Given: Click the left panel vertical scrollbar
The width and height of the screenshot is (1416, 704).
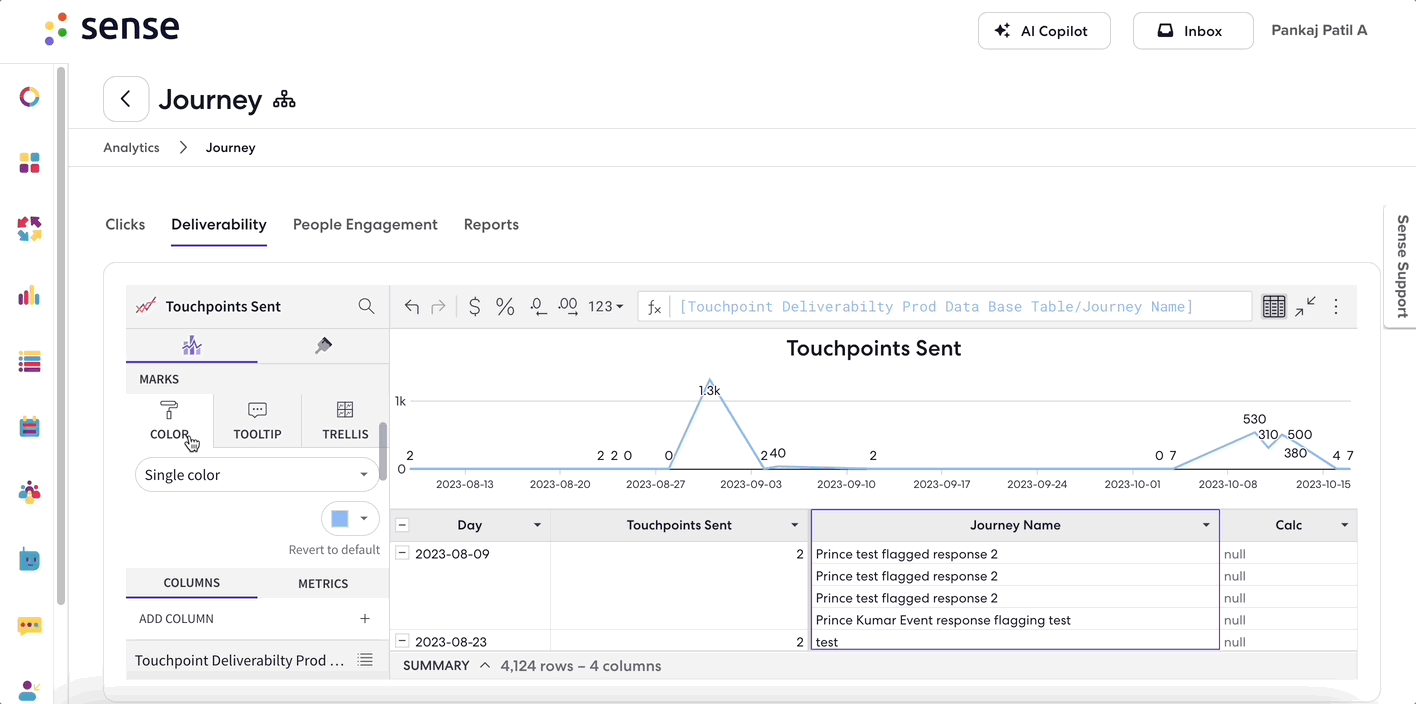Looking at the screenshot, I should click(383, 450).
